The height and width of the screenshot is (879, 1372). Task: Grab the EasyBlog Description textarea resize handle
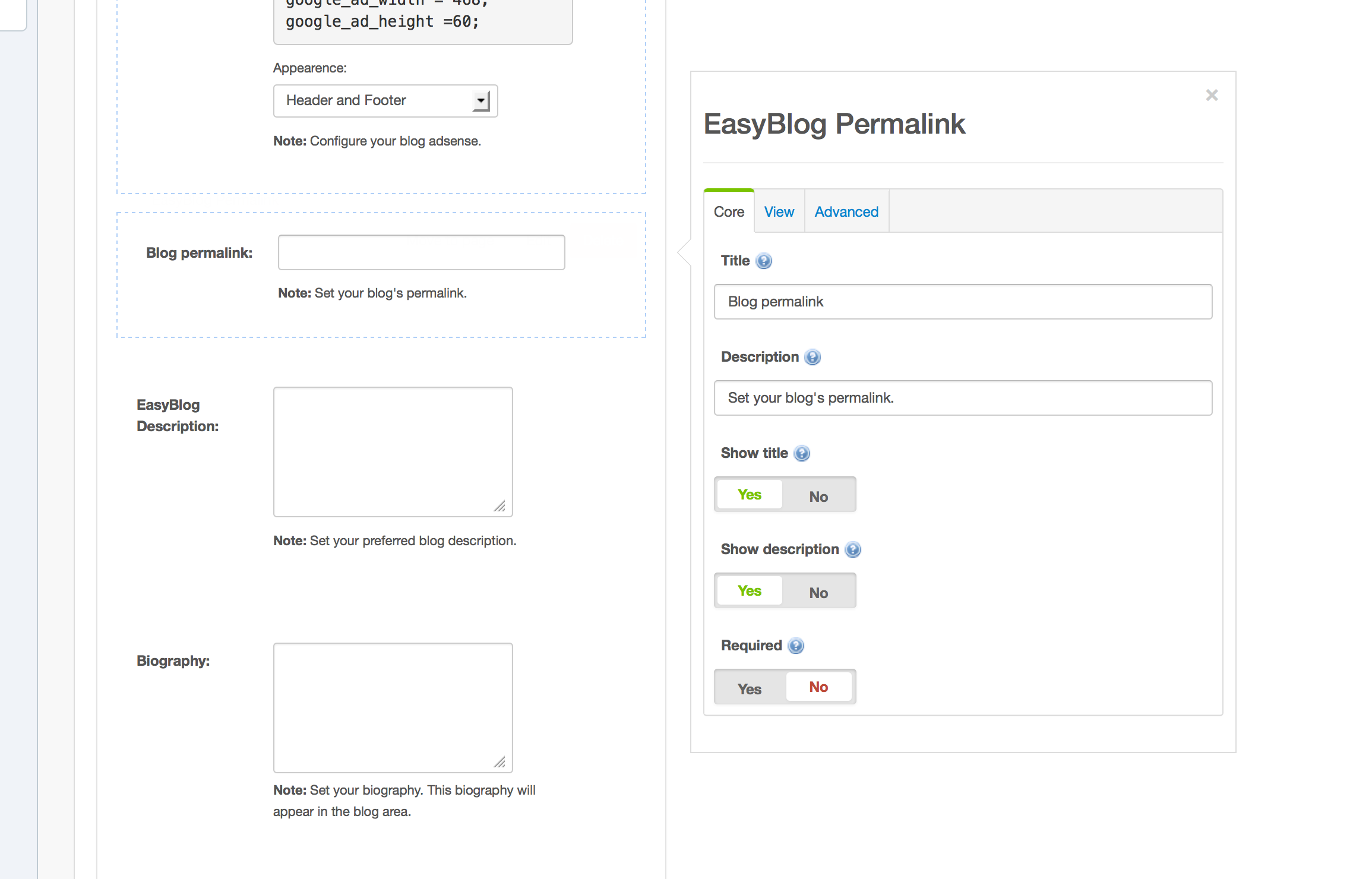click(x=500, y=506)
